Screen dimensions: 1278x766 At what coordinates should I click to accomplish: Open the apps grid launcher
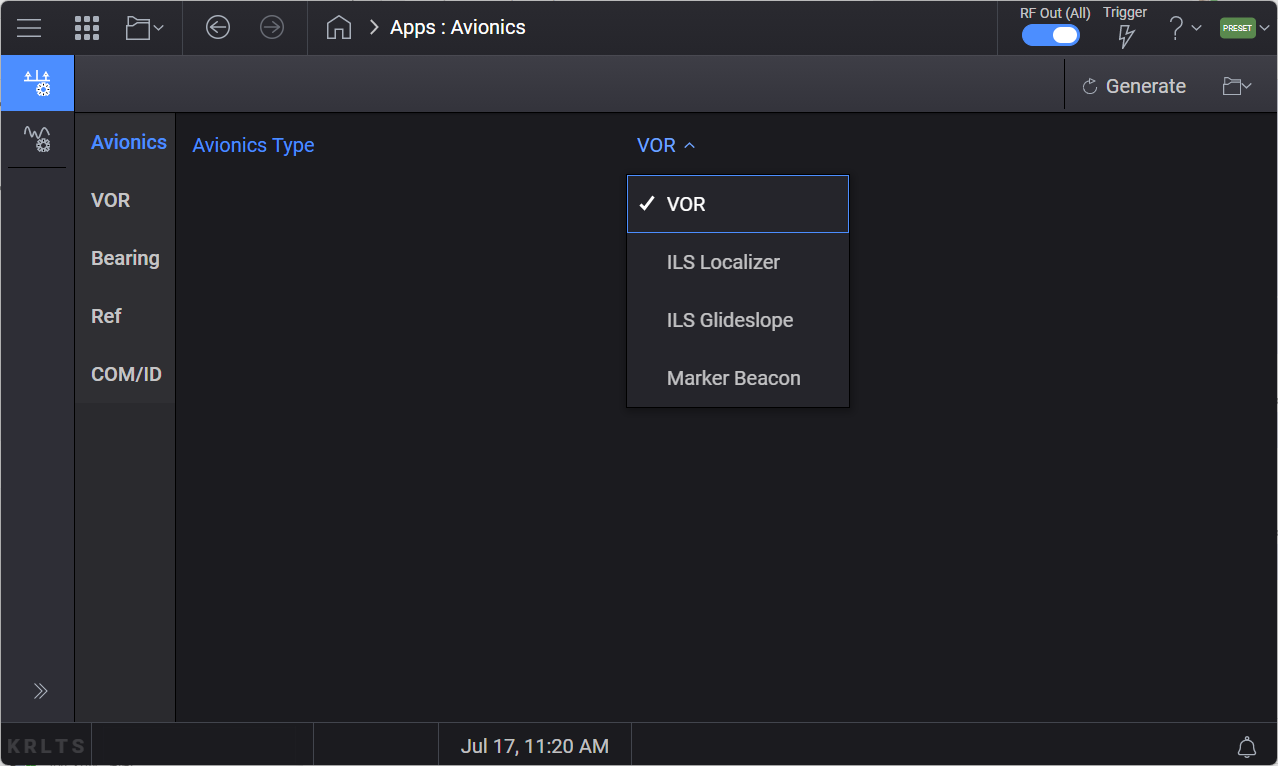[x=87, y=28]
